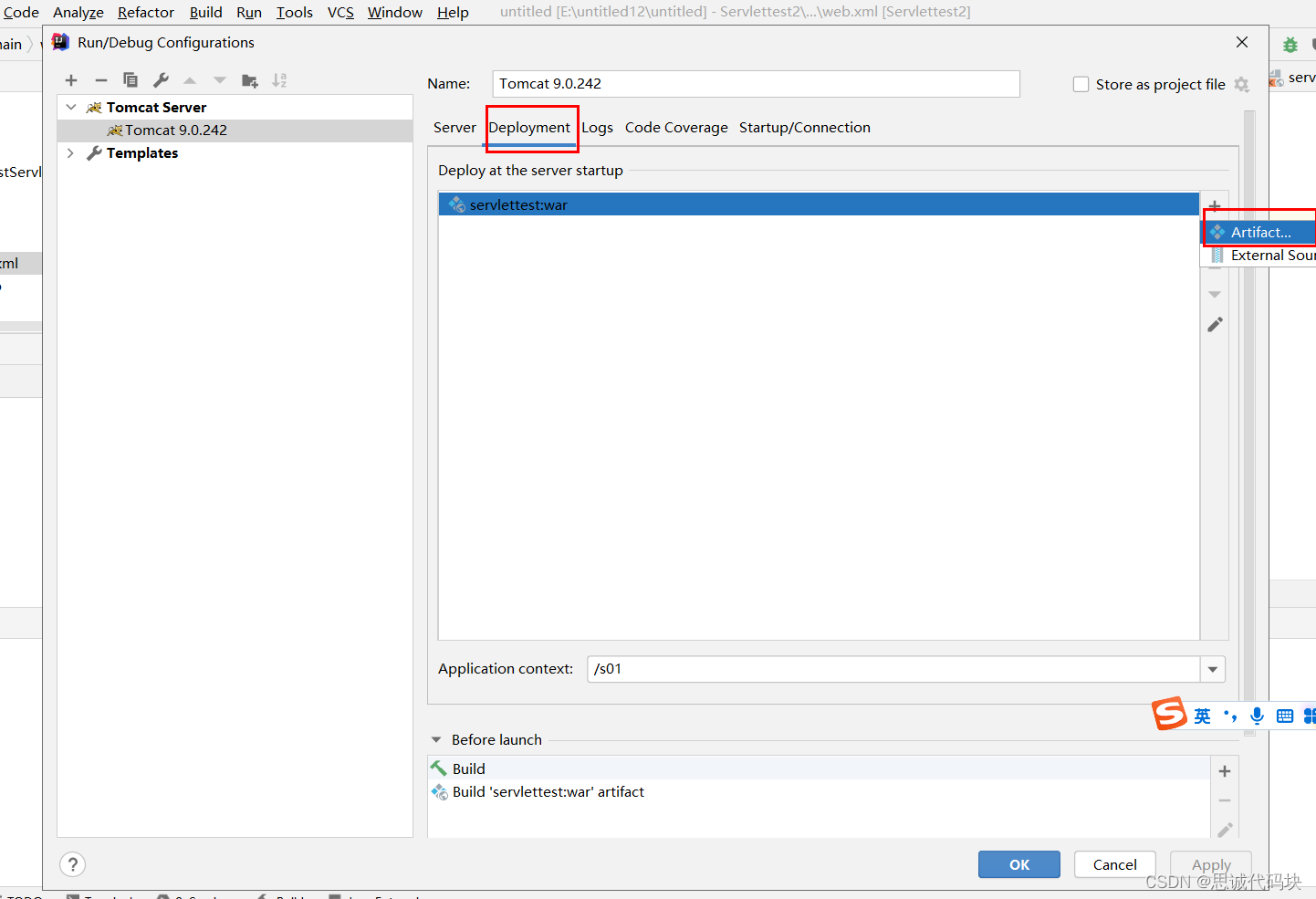Create new folder for configurations
Screen dimensions: 1316x899
pyautogui.click(x=249, y=80)
